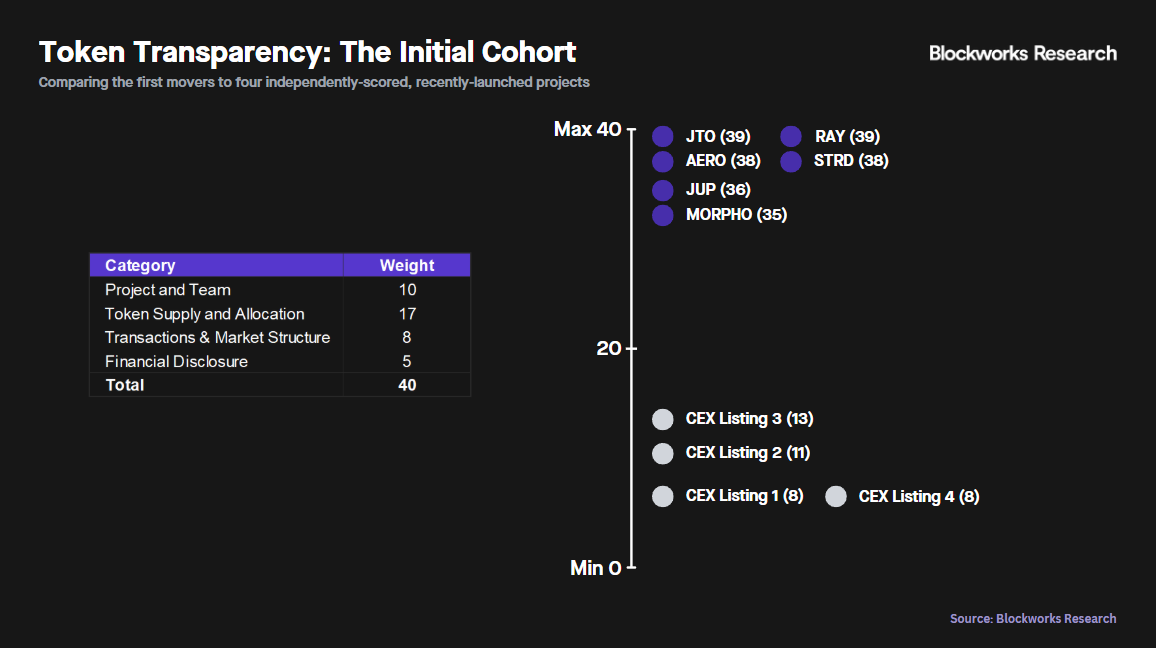Click the Min 0 axis label
The height and width of the screenshot is (648, 1156).
595,568
